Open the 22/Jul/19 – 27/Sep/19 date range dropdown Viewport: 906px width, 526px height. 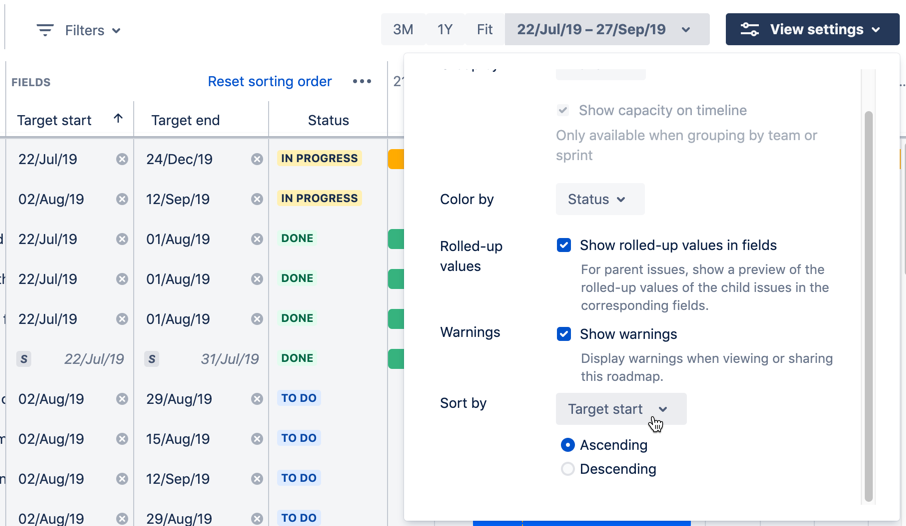pyautogui.click(x=607, y=29)
